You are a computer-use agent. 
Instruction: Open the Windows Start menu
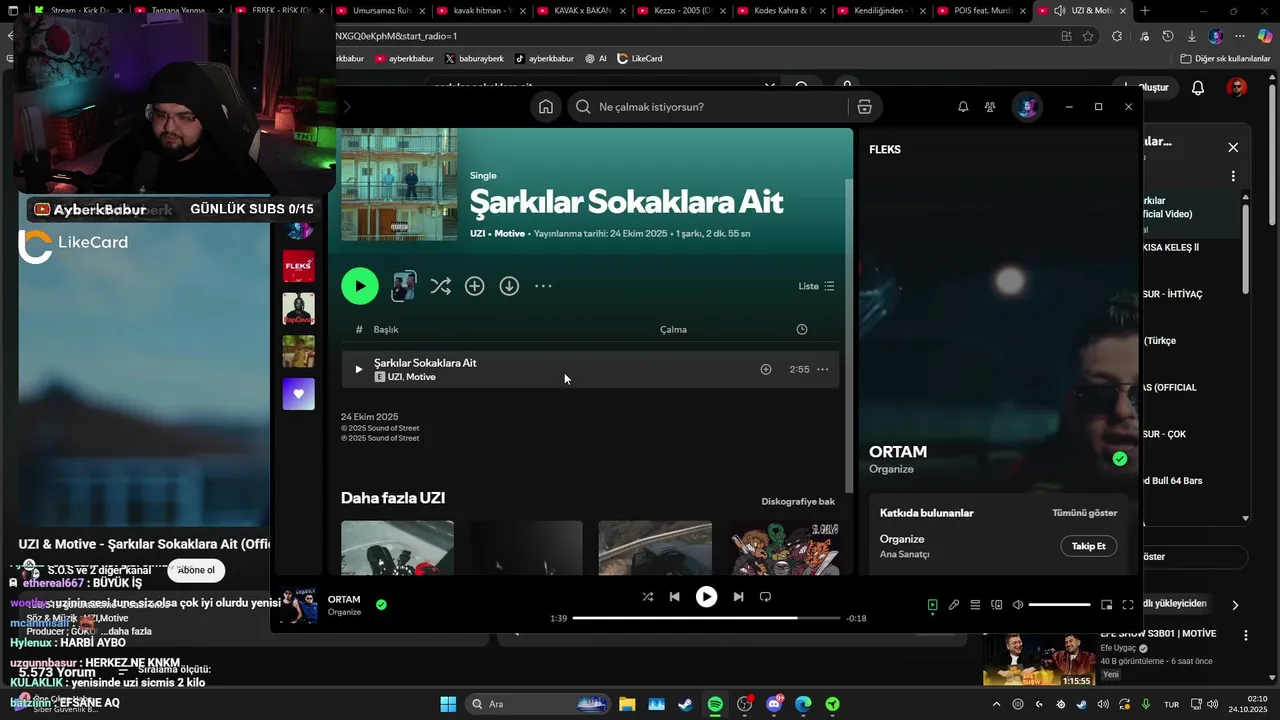coord(448,704)
